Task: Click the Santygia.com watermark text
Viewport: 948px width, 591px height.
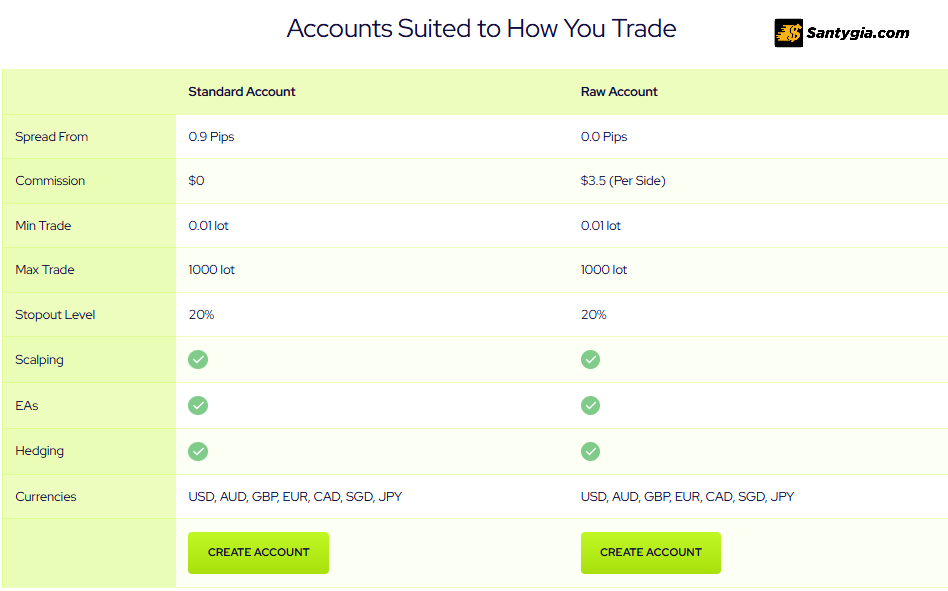Action: coord(857,33)
